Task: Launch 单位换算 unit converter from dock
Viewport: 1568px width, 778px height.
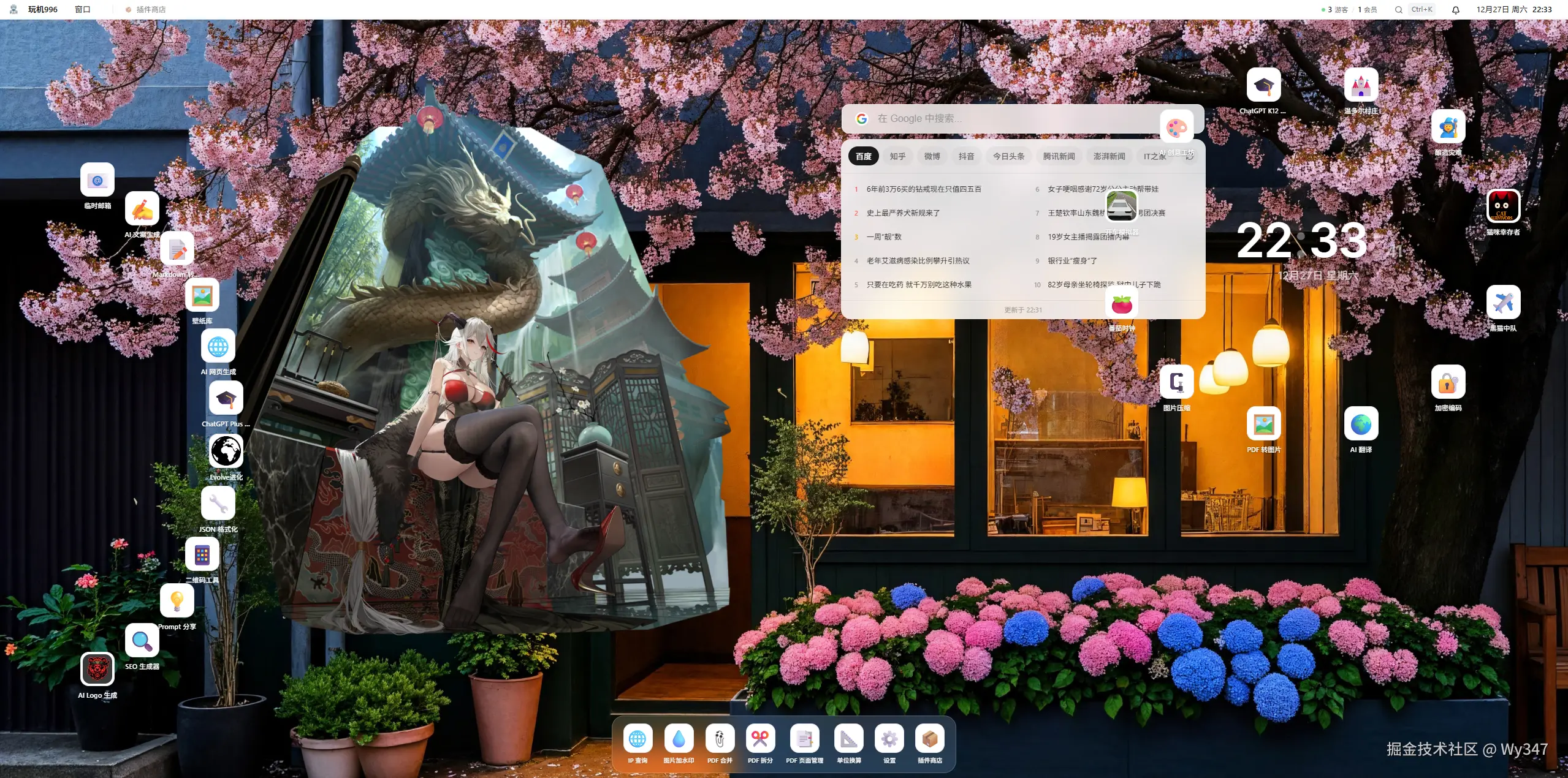Action: click(849, 739)
